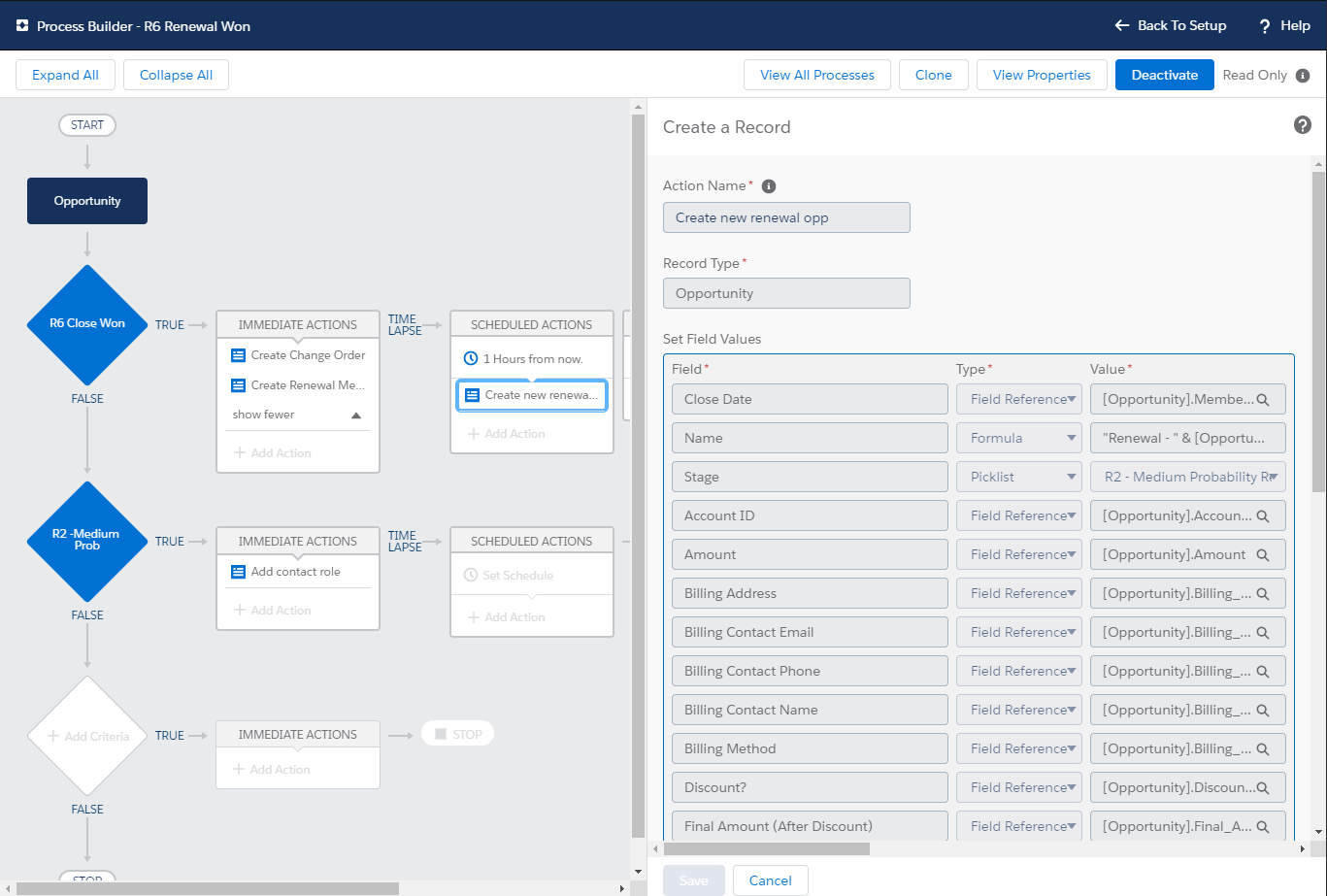Click the Process Builder logo icon

(x=22, y=26)
